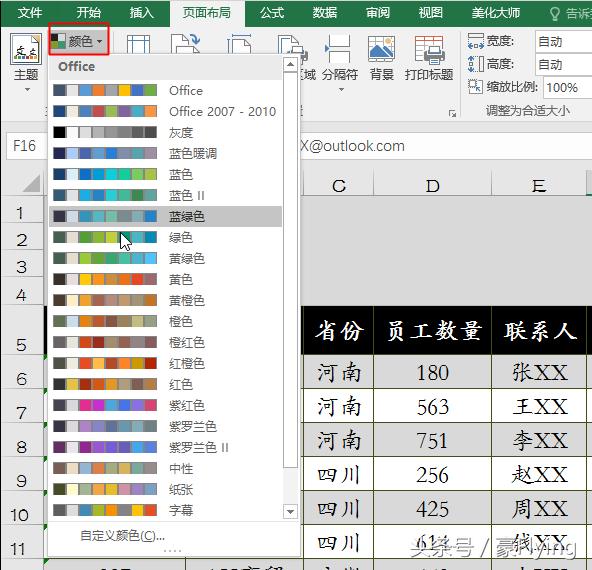Select row 7 header
The width and height of the screenshot is (592, 570).
(x=22, y=406)
